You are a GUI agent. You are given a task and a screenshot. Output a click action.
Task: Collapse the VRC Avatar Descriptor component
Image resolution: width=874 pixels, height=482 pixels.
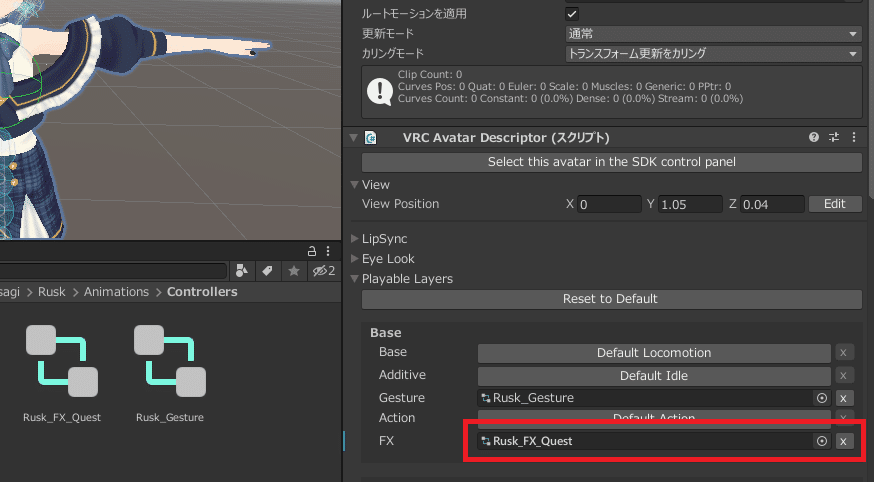coord(353,138)
